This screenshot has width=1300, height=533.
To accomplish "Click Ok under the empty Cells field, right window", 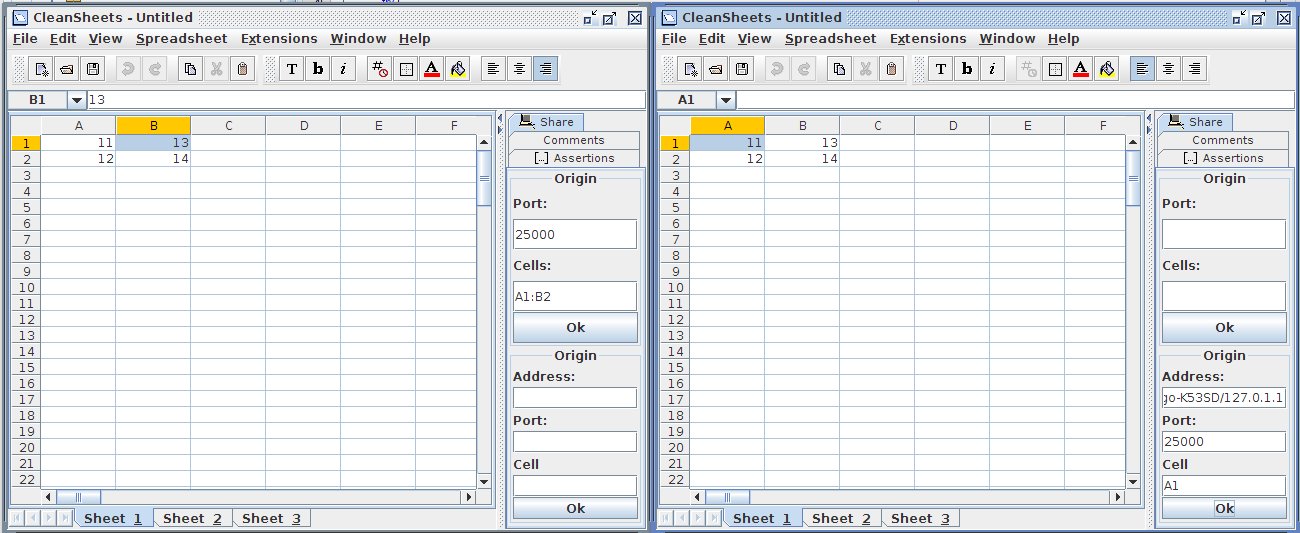I will pyautogui.click(x=1224, y=327).
